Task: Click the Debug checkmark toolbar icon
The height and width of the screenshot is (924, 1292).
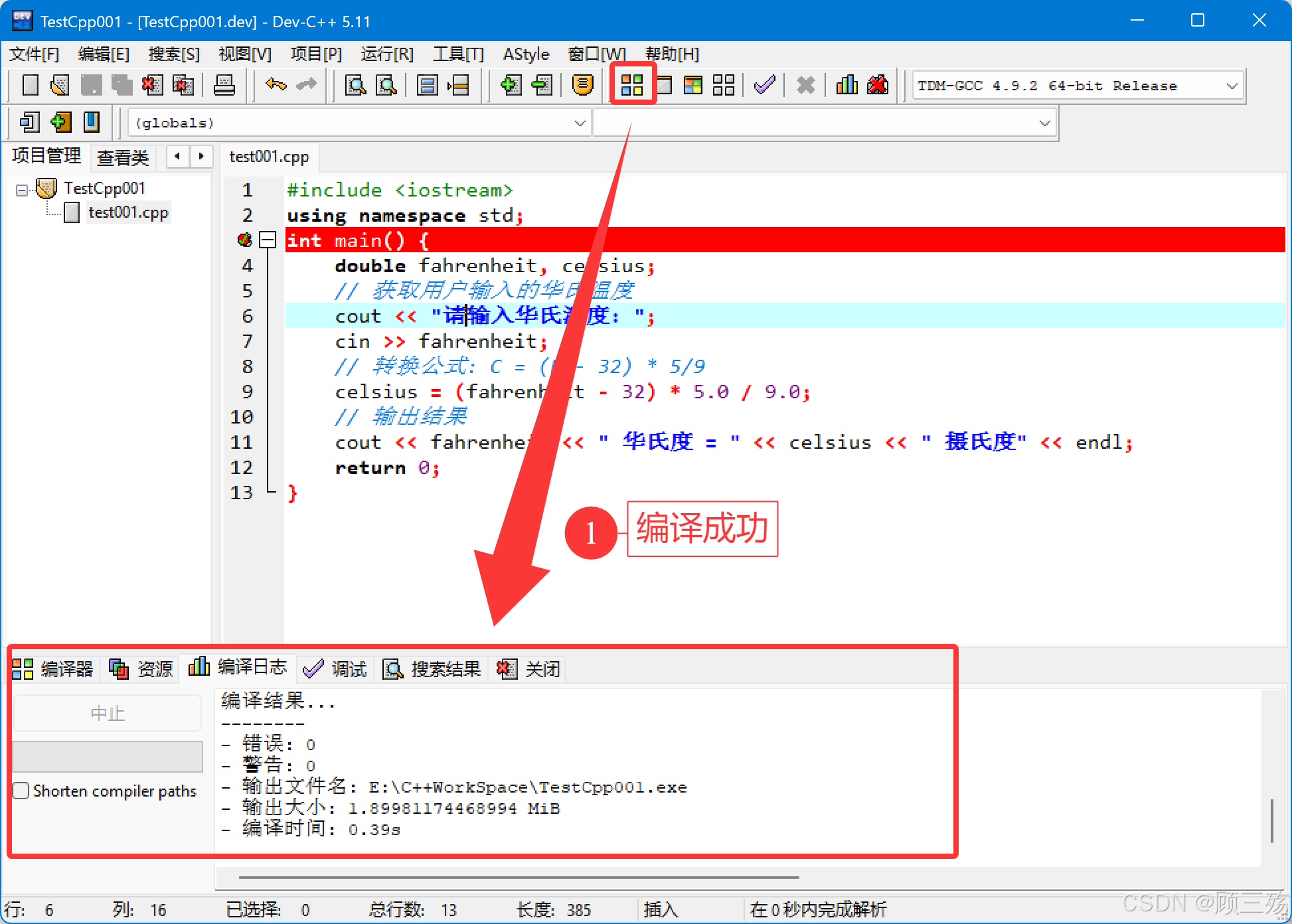Action: pyautogui.click(x=765, y=84)
